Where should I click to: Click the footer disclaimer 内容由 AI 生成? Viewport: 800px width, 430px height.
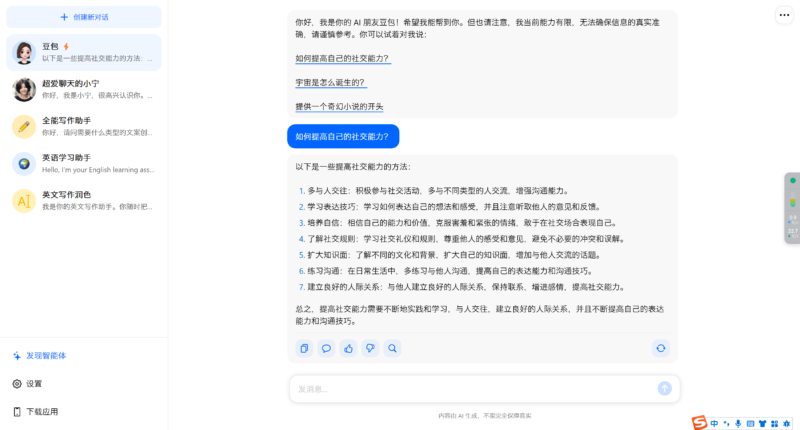[485, 416]
